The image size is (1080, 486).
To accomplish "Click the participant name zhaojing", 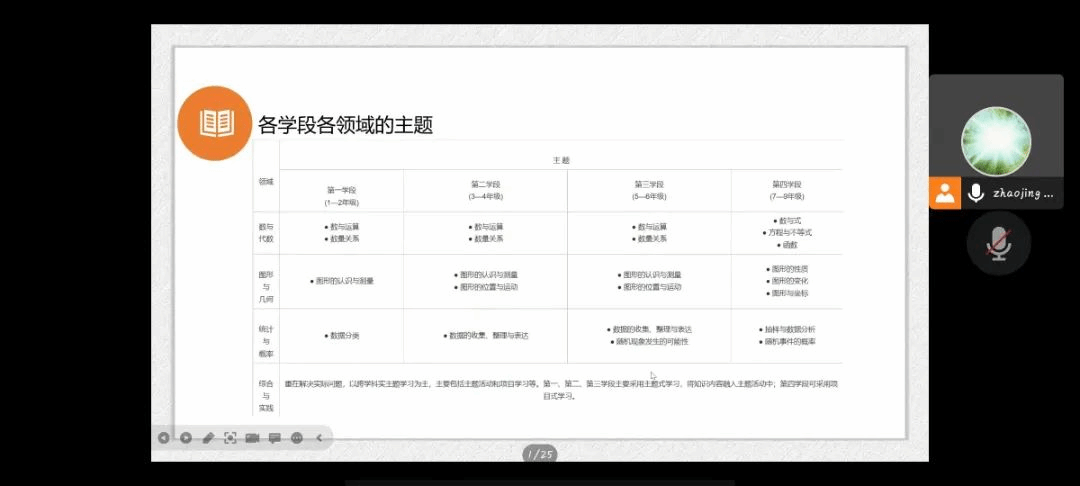I will pyautogui.click(x=1022, y=194).
